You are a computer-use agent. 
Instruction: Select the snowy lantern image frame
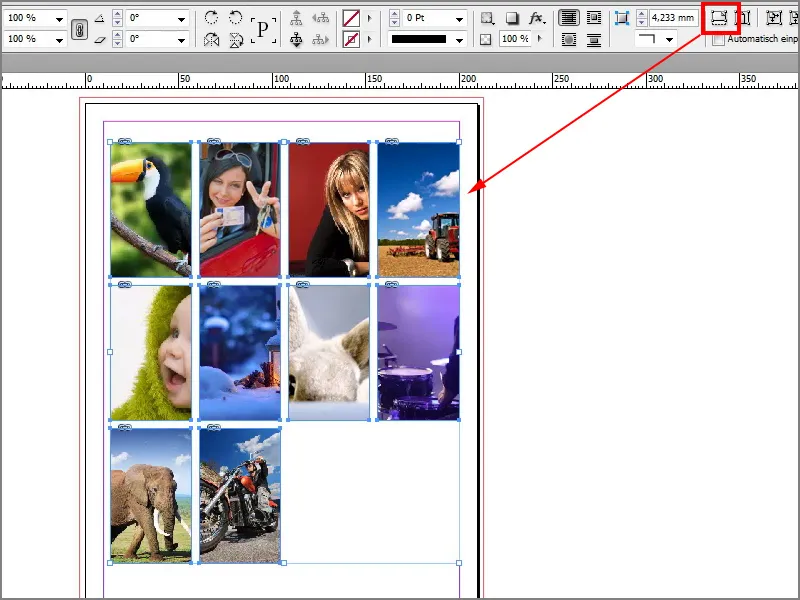click(x=240, y=353)
